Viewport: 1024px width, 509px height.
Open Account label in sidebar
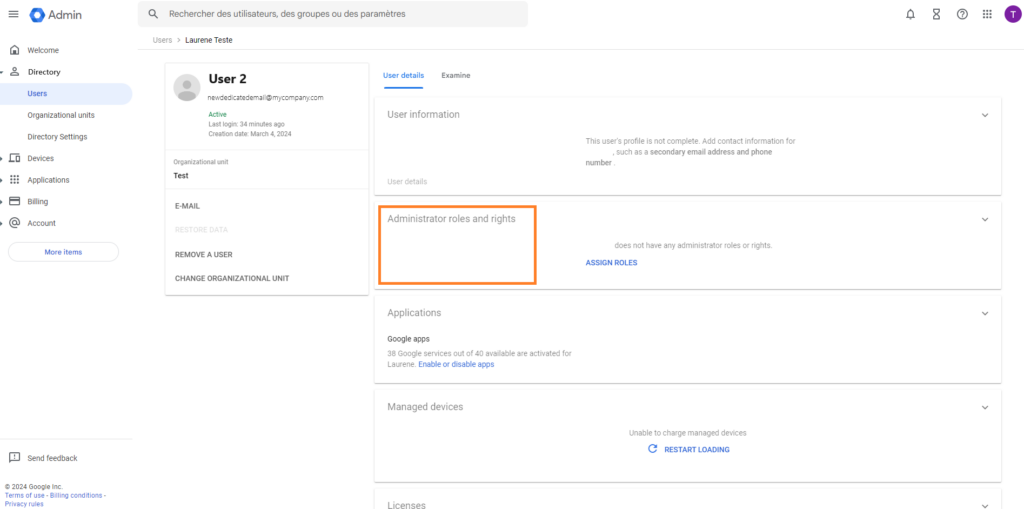41,223
